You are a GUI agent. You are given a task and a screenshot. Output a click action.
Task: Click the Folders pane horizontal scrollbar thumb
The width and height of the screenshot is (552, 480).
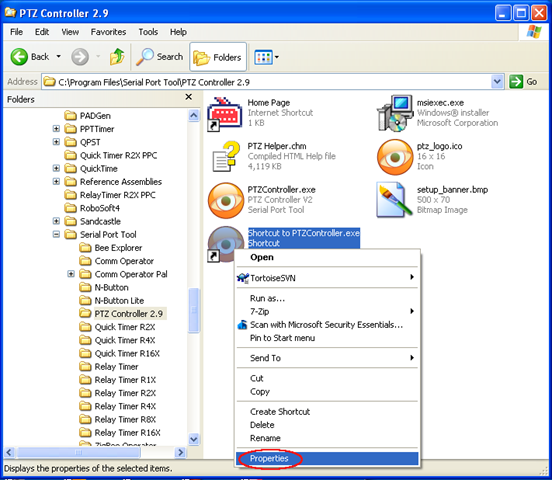click(79, 452)
